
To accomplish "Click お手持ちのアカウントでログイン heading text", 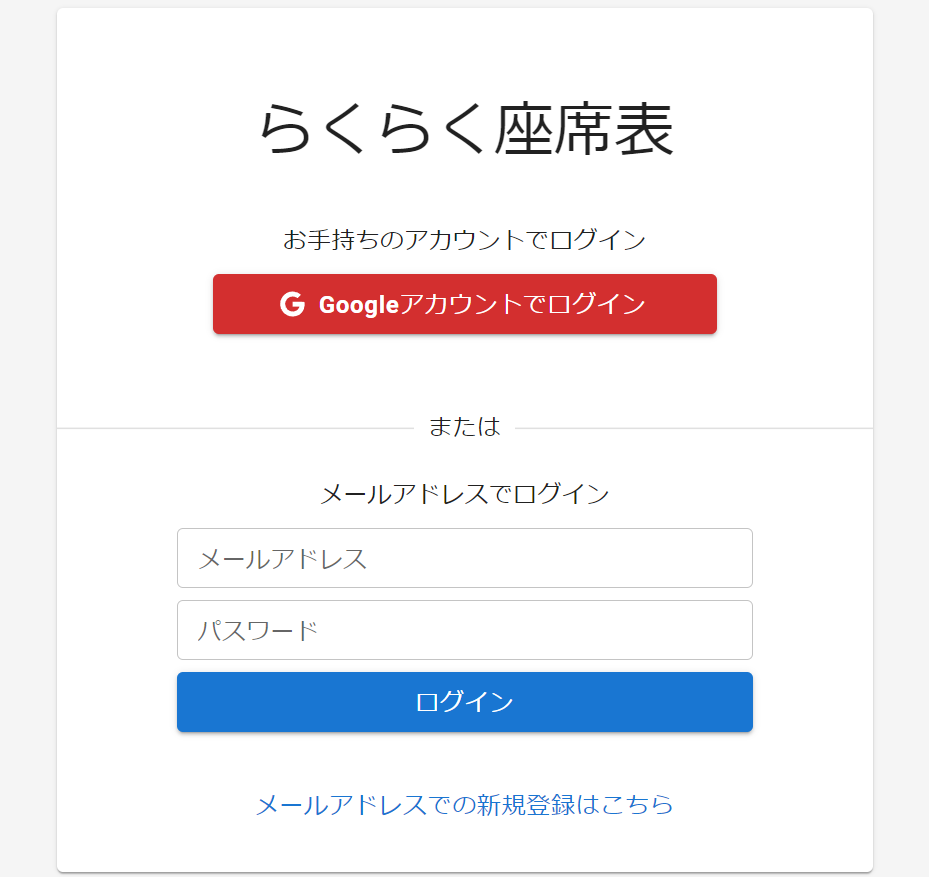I will (464, 239).
